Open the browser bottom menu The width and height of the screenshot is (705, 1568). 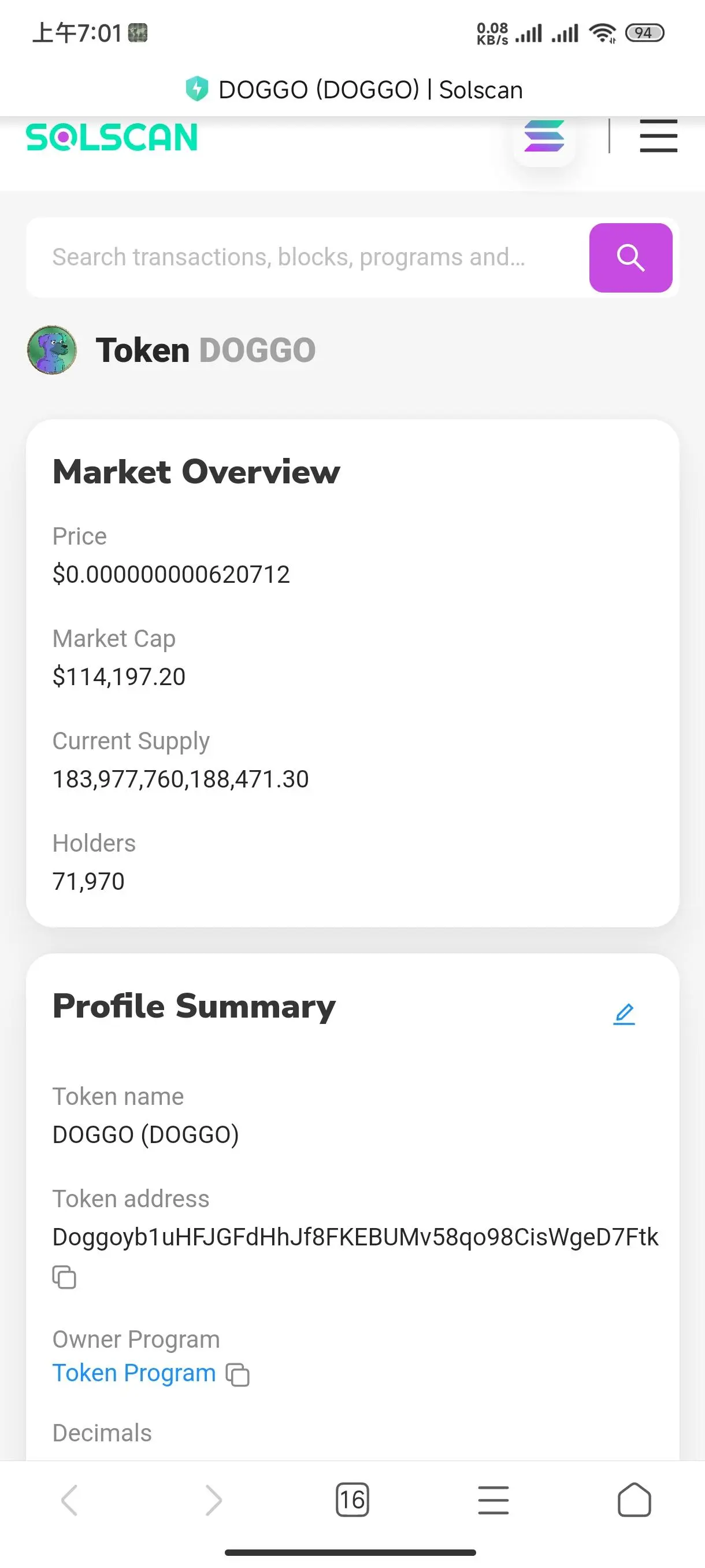[x=493, y=1500]
